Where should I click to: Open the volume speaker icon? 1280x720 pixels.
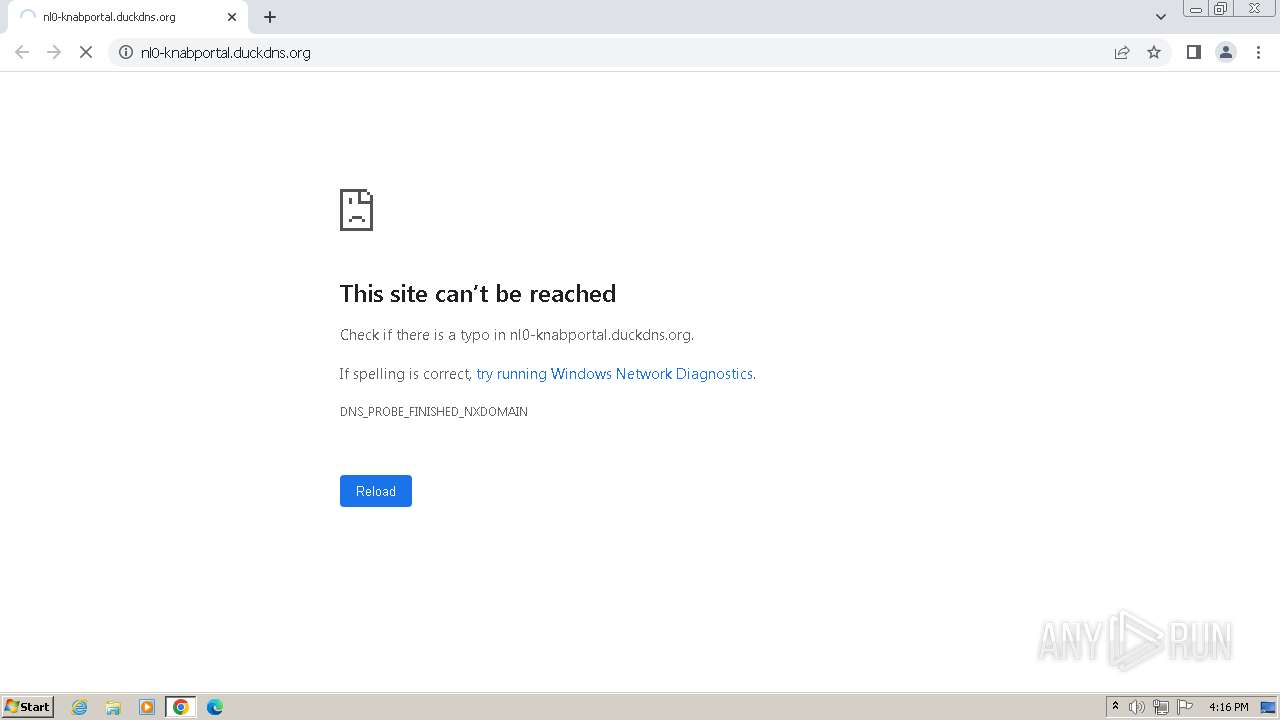(x=1137, y=707)
